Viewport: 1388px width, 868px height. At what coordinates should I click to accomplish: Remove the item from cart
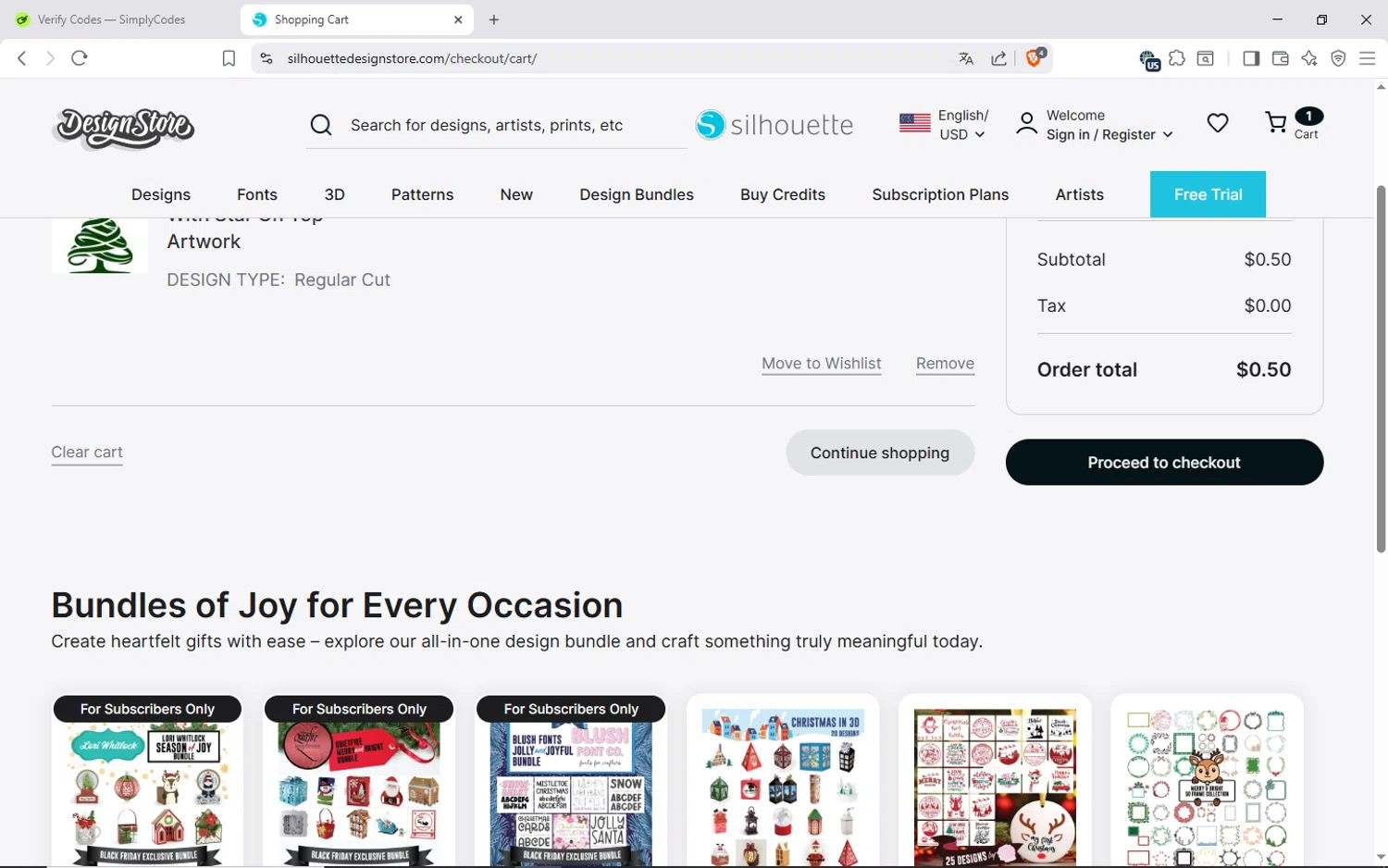click(x=945, y=364)
